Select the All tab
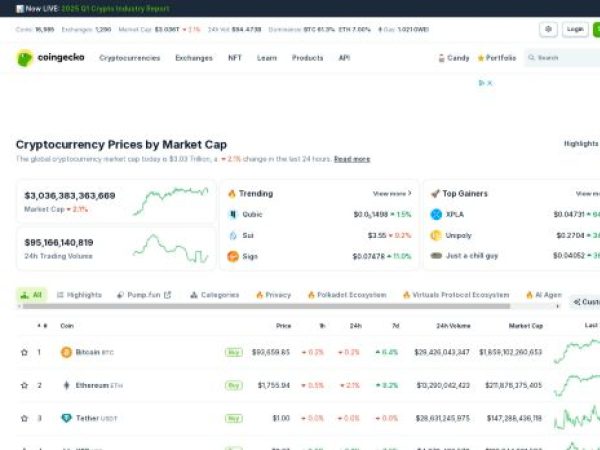Image resolution: width=600 pixels, height=450 pixels. 31,295
